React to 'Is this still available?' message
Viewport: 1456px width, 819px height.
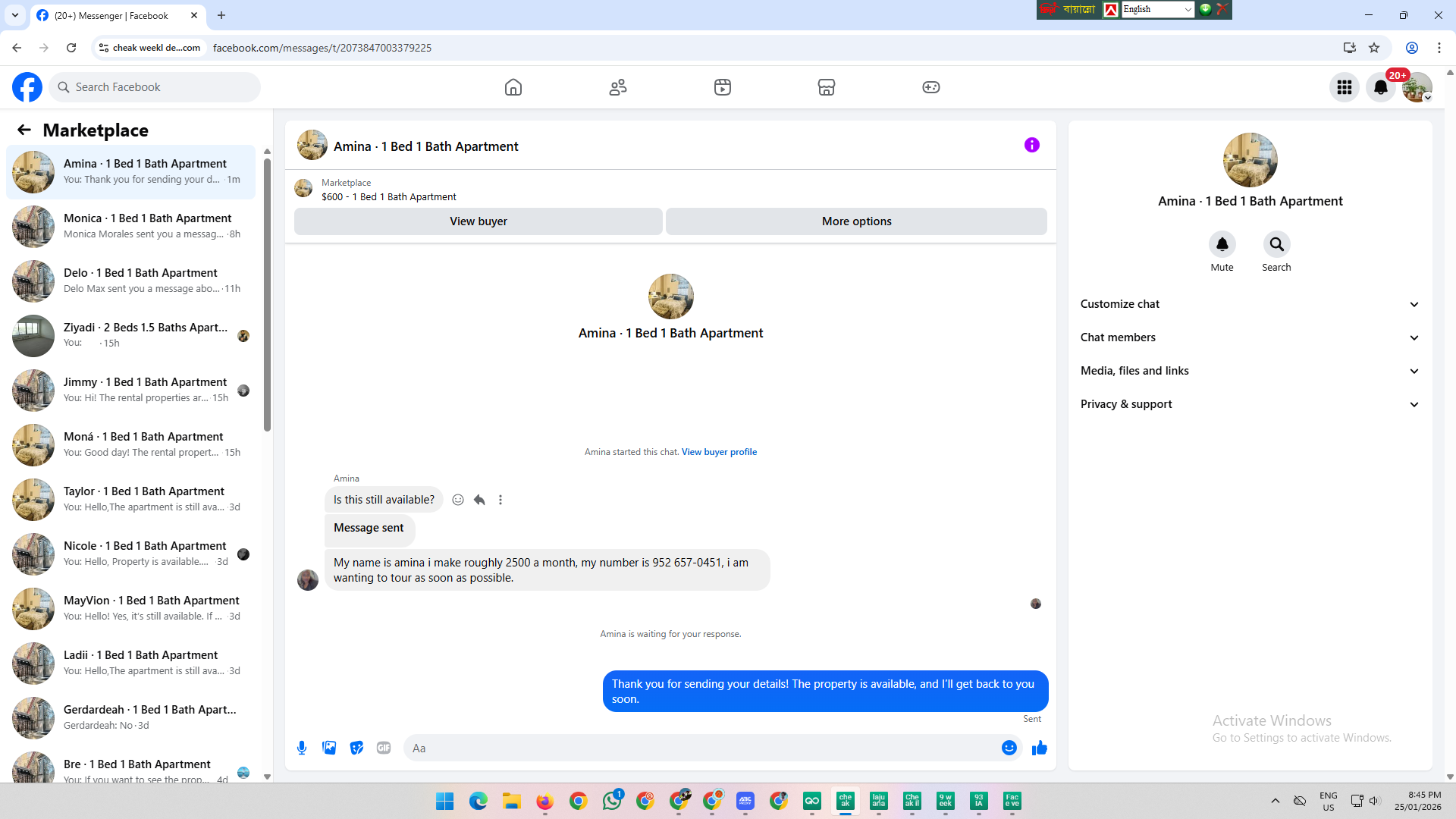coord(458,500)
